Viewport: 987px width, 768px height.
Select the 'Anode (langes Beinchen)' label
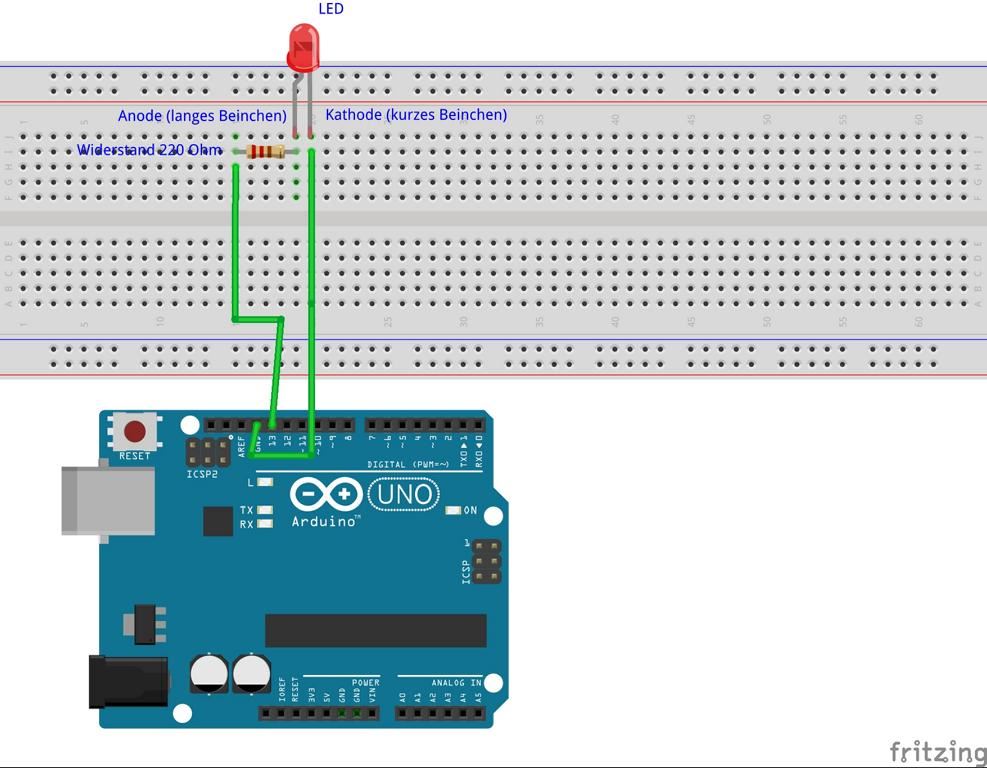[x=202, y=116]
